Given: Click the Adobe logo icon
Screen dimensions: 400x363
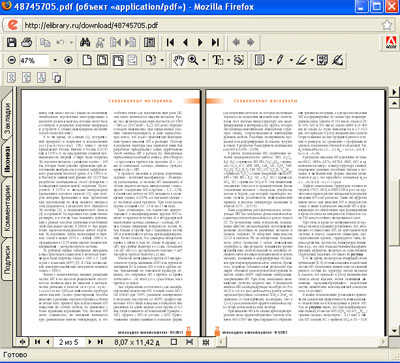Looking at the screenshot, I should point(390,43).
